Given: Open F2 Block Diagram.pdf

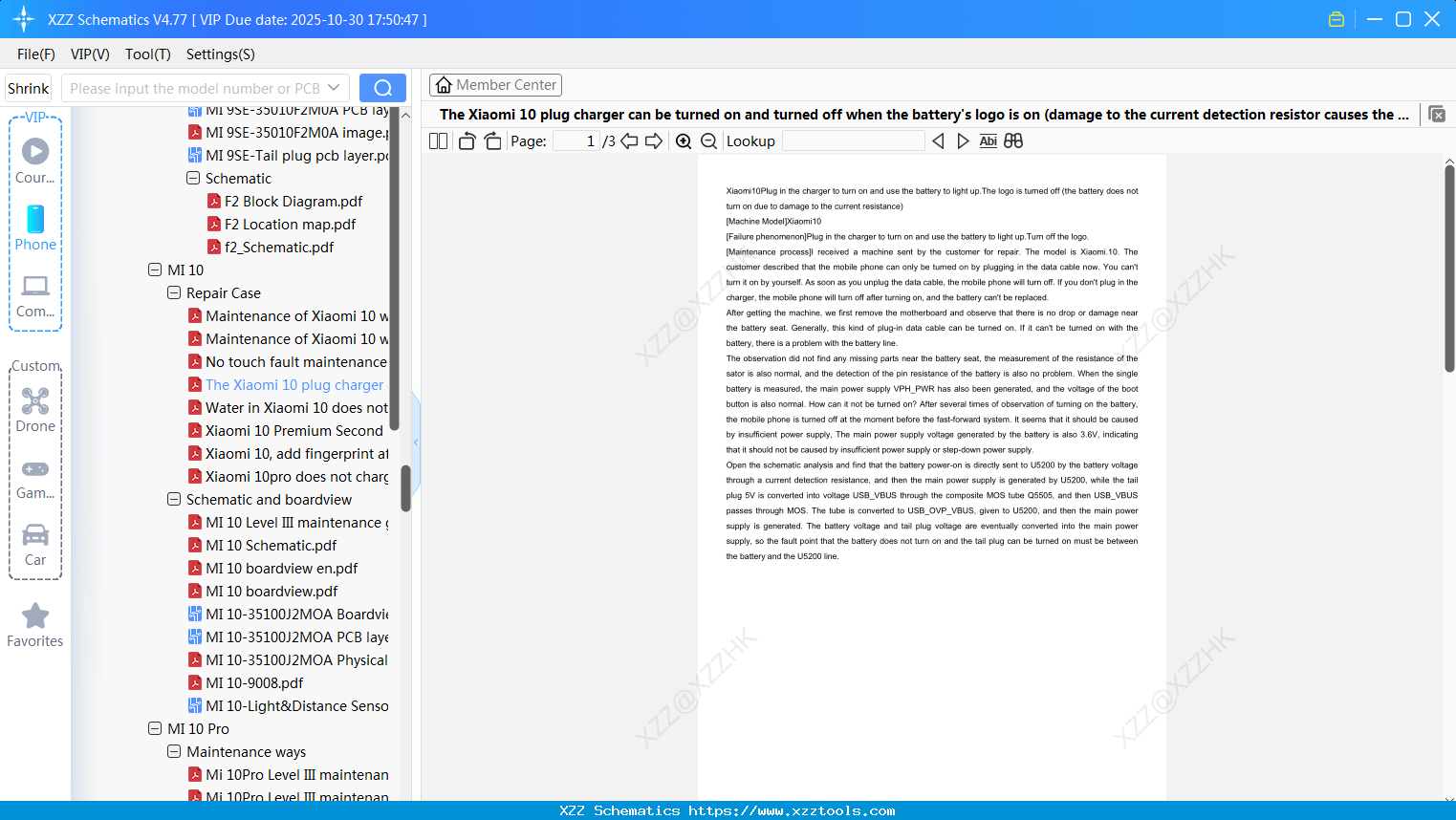Looking at the screenshot, I should click(x=293, y=202).
